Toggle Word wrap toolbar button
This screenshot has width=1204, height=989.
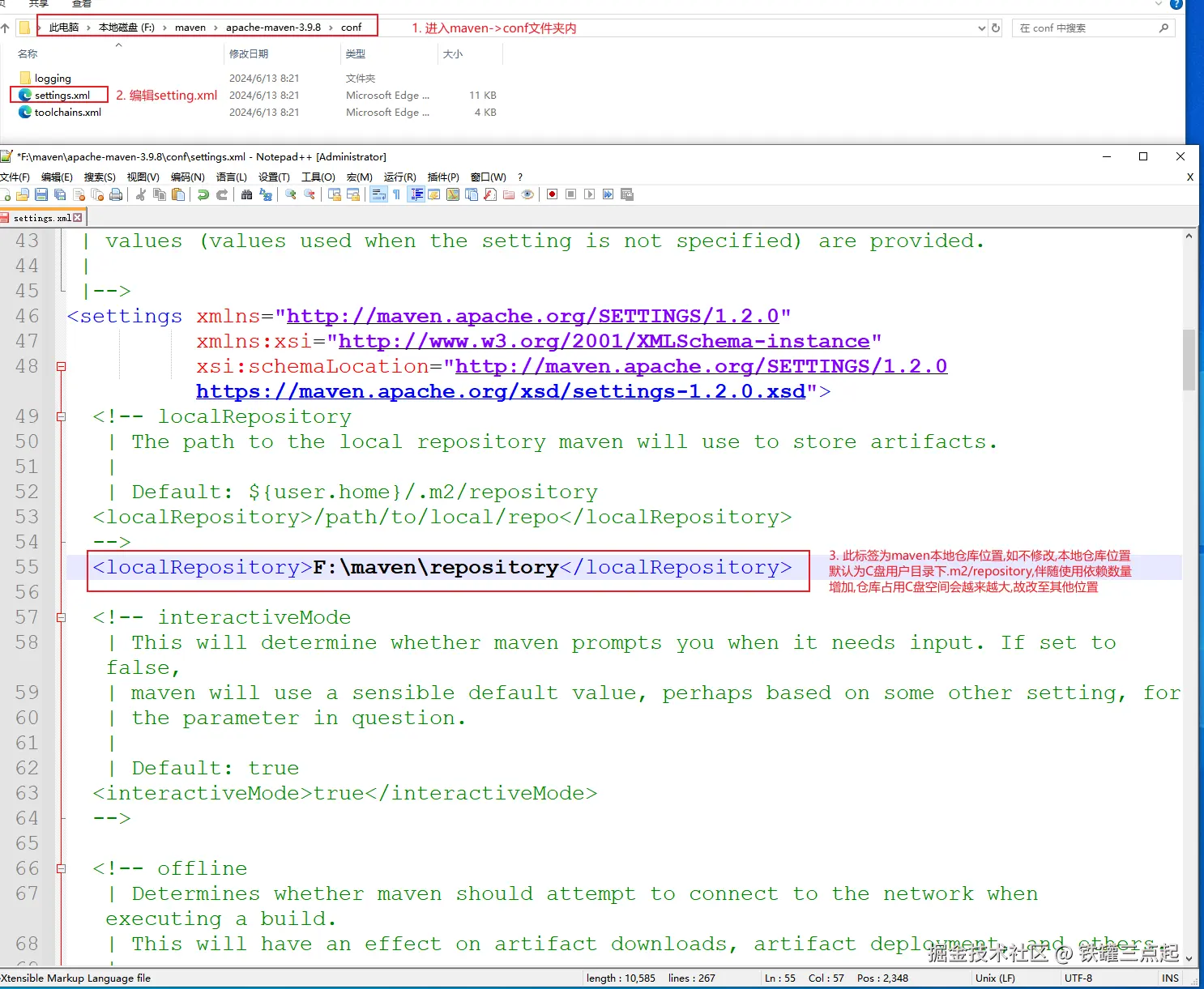[x=378, y=194]
